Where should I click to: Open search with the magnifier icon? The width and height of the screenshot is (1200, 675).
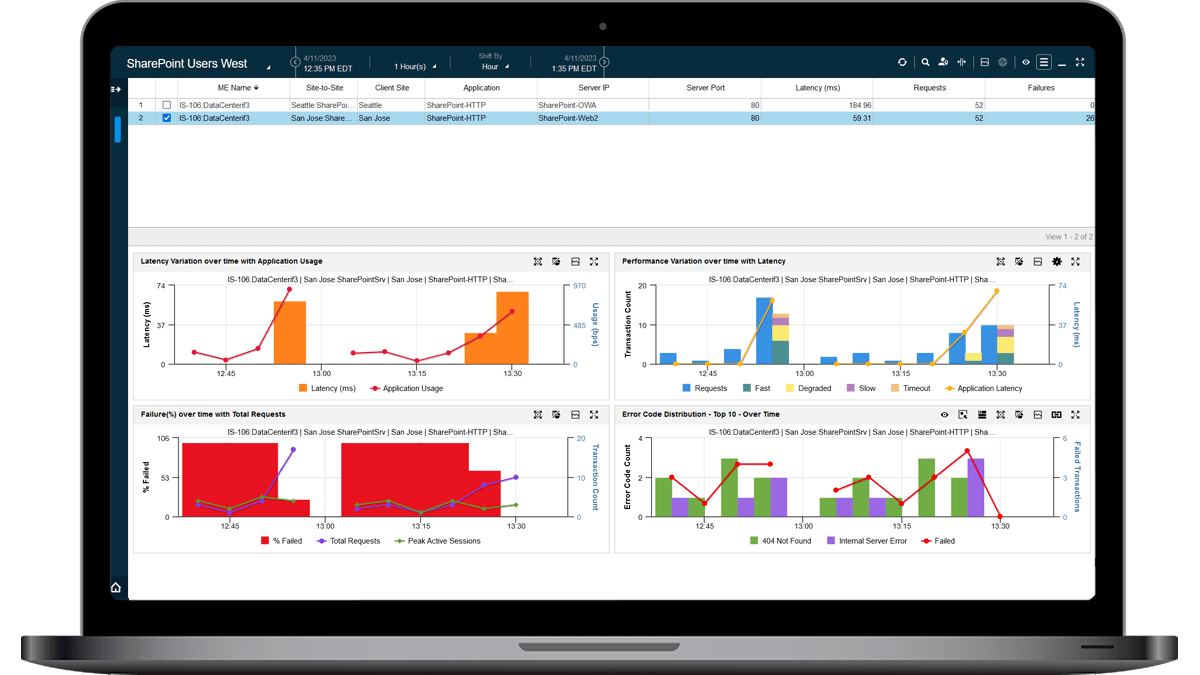pyautogui.click(x=925, y=62)
